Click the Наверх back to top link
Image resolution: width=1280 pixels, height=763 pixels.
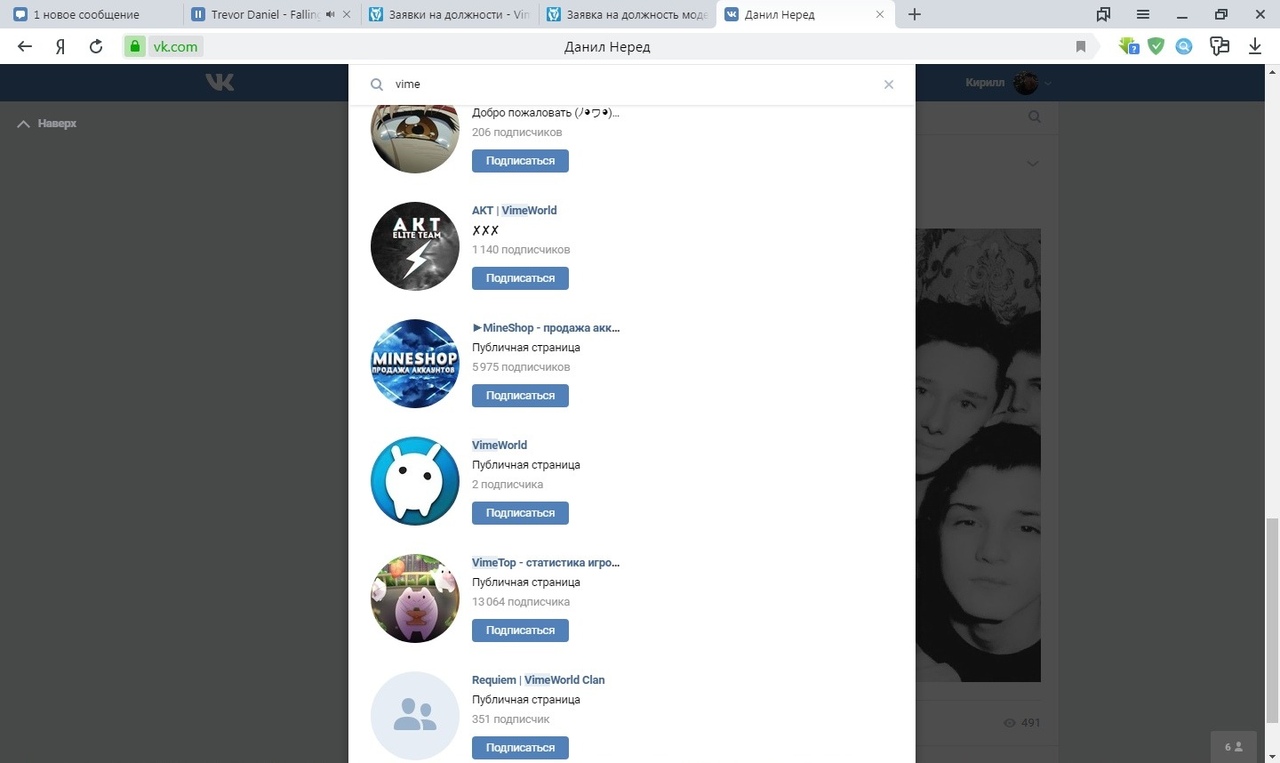coord(56,124)
